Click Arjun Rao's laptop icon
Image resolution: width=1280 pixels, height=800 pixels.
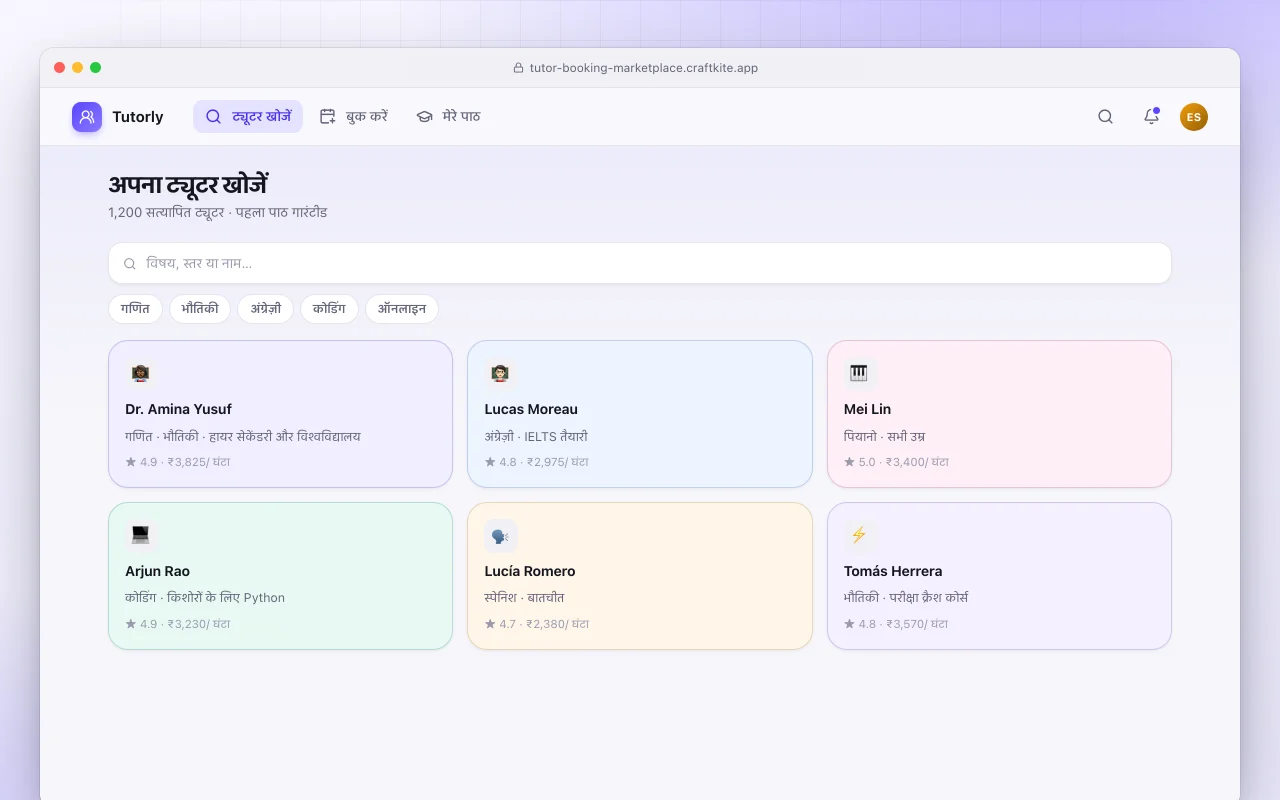tap(141, 536)
